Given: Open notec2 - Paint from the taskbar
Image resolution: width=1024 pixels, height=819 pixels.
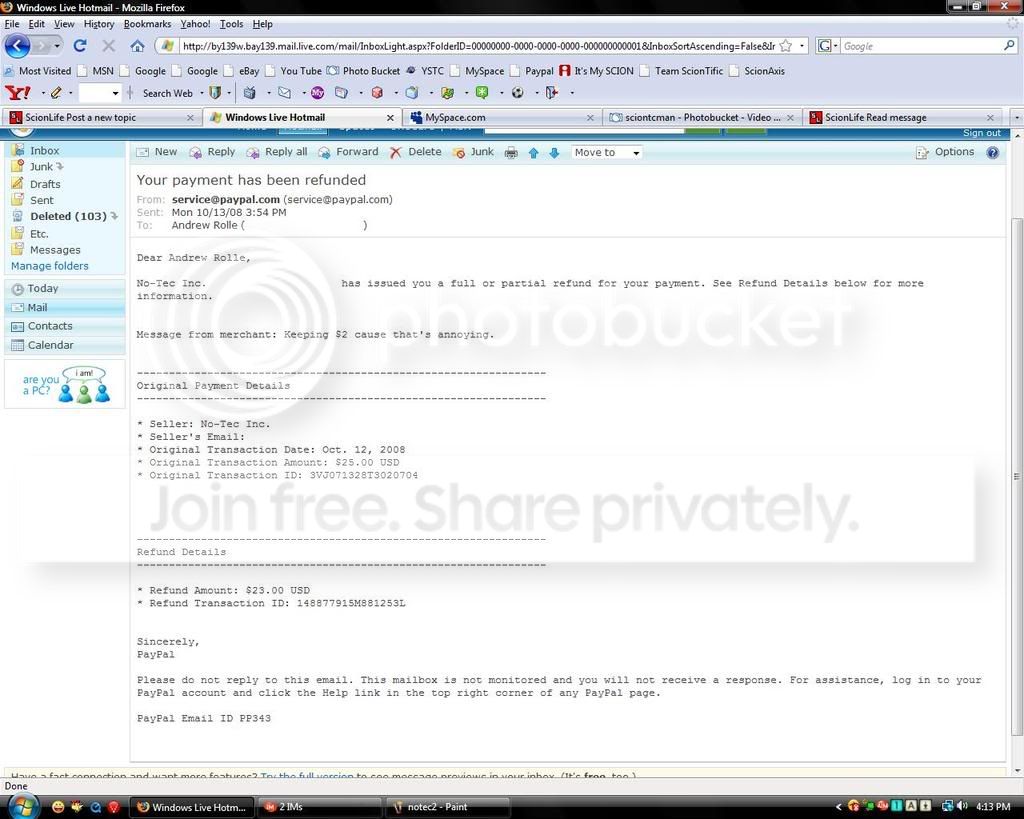Looking at the screenshot, I should click(x=437, y=807).
